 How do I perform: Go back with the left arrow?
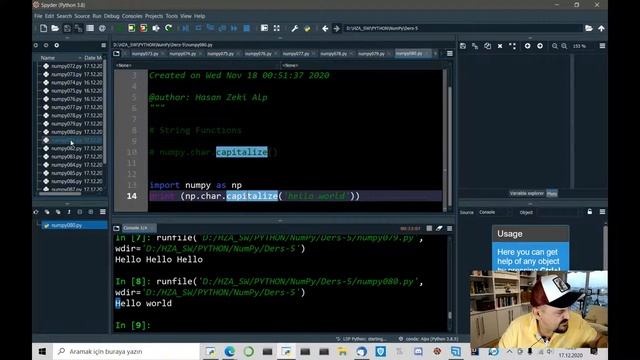tap(325, 28)
